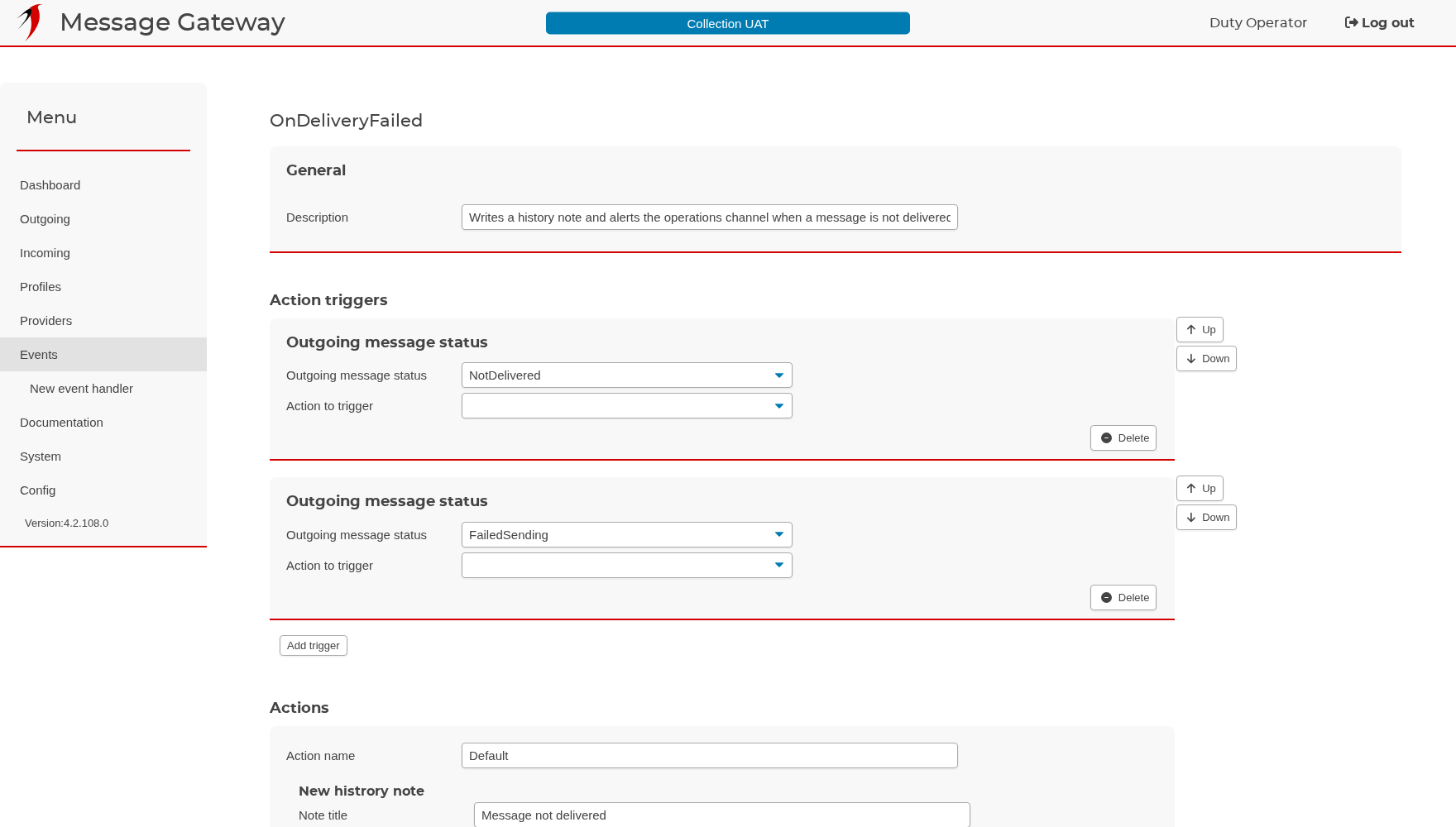This screenshot has width=1456, height=827.
Task: Open the Providers menu item
Action: (103, 320)
